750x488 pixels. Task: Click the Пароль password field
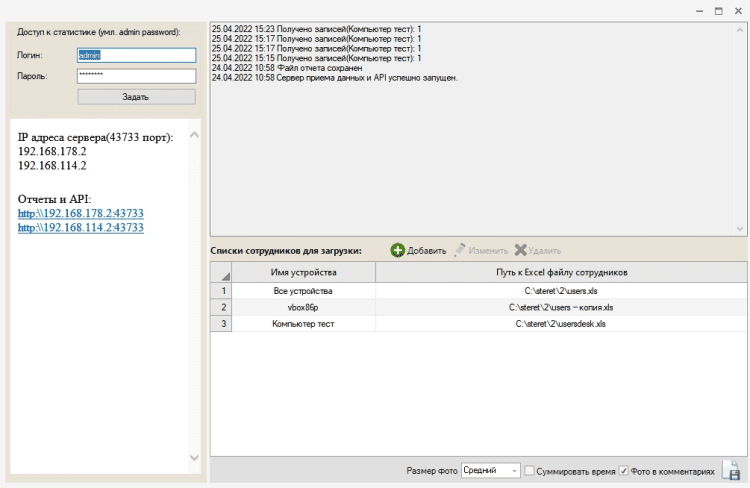pos(135,75)
